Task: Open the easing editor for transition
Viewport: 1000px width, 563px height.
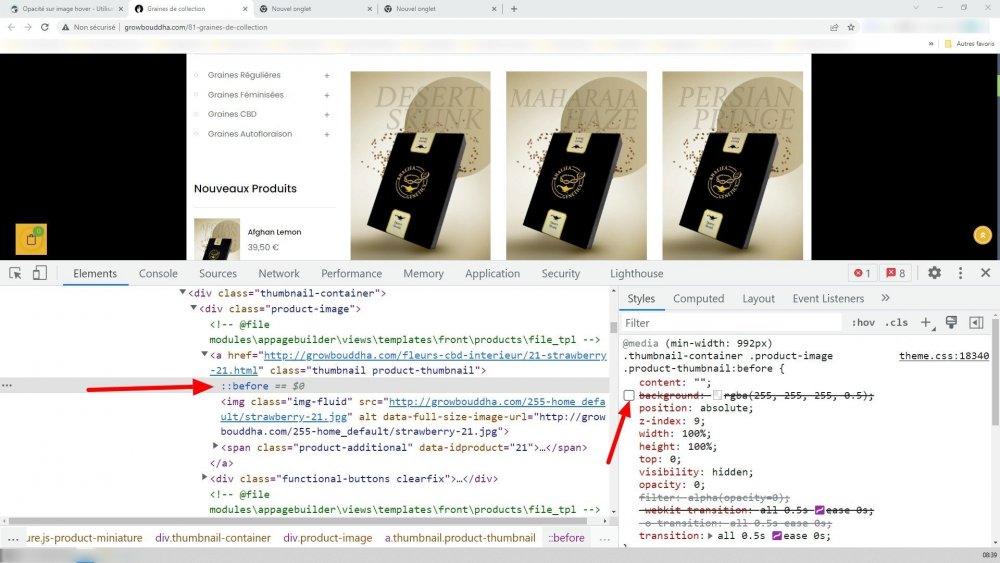Action: (x=777, y=536)
